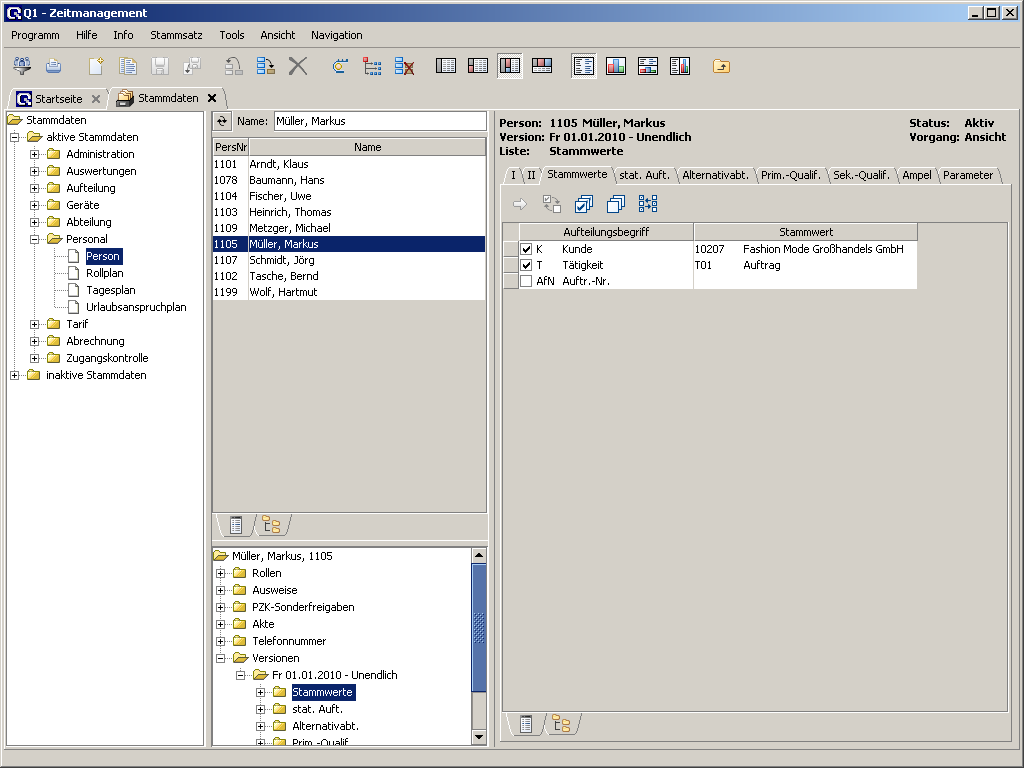Click the printer icon in the main toolbar
This screenshot has height=768, width=1024.
(x=54, y=66)
